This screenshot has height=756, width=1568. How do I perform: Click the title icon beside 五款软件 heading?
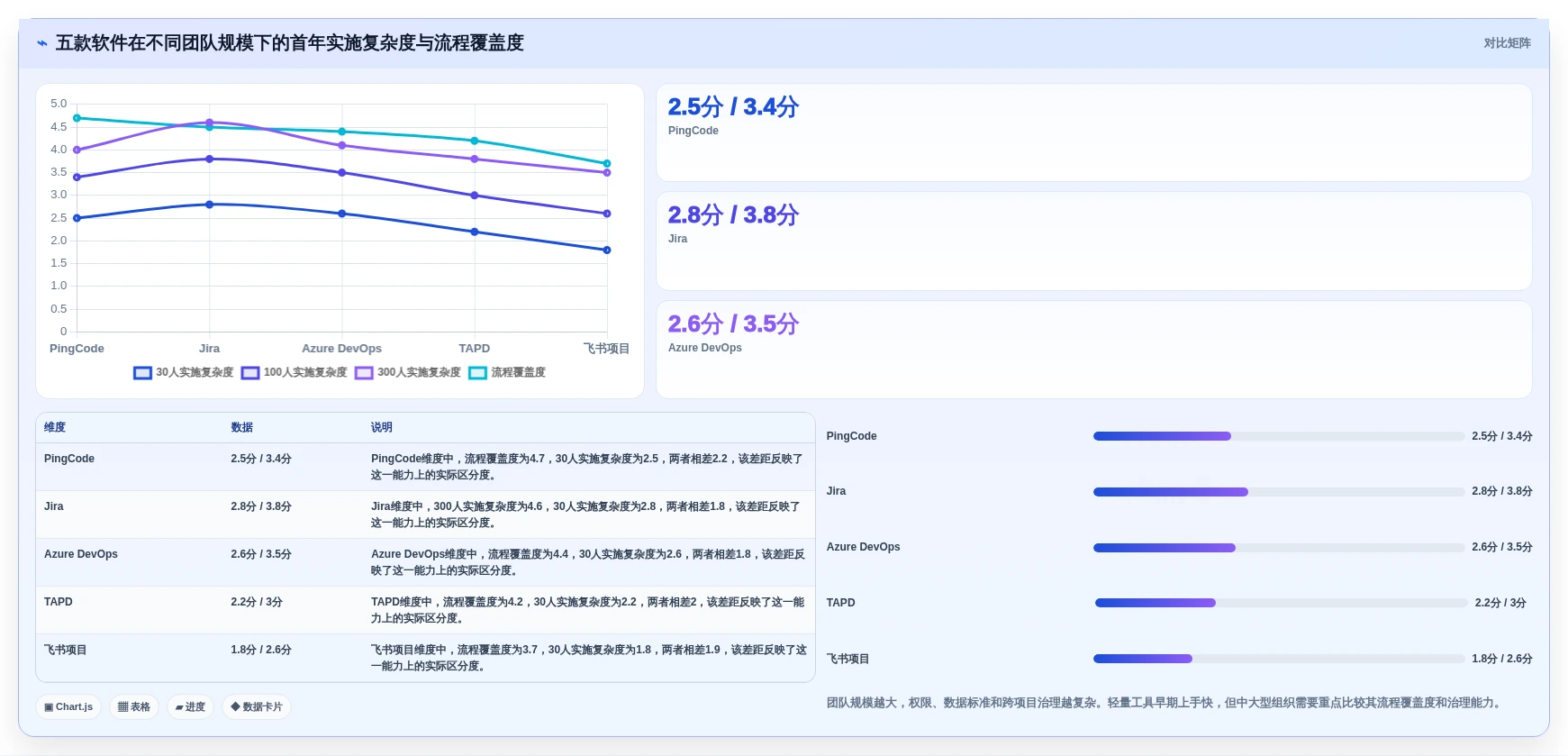coord(42,43)
